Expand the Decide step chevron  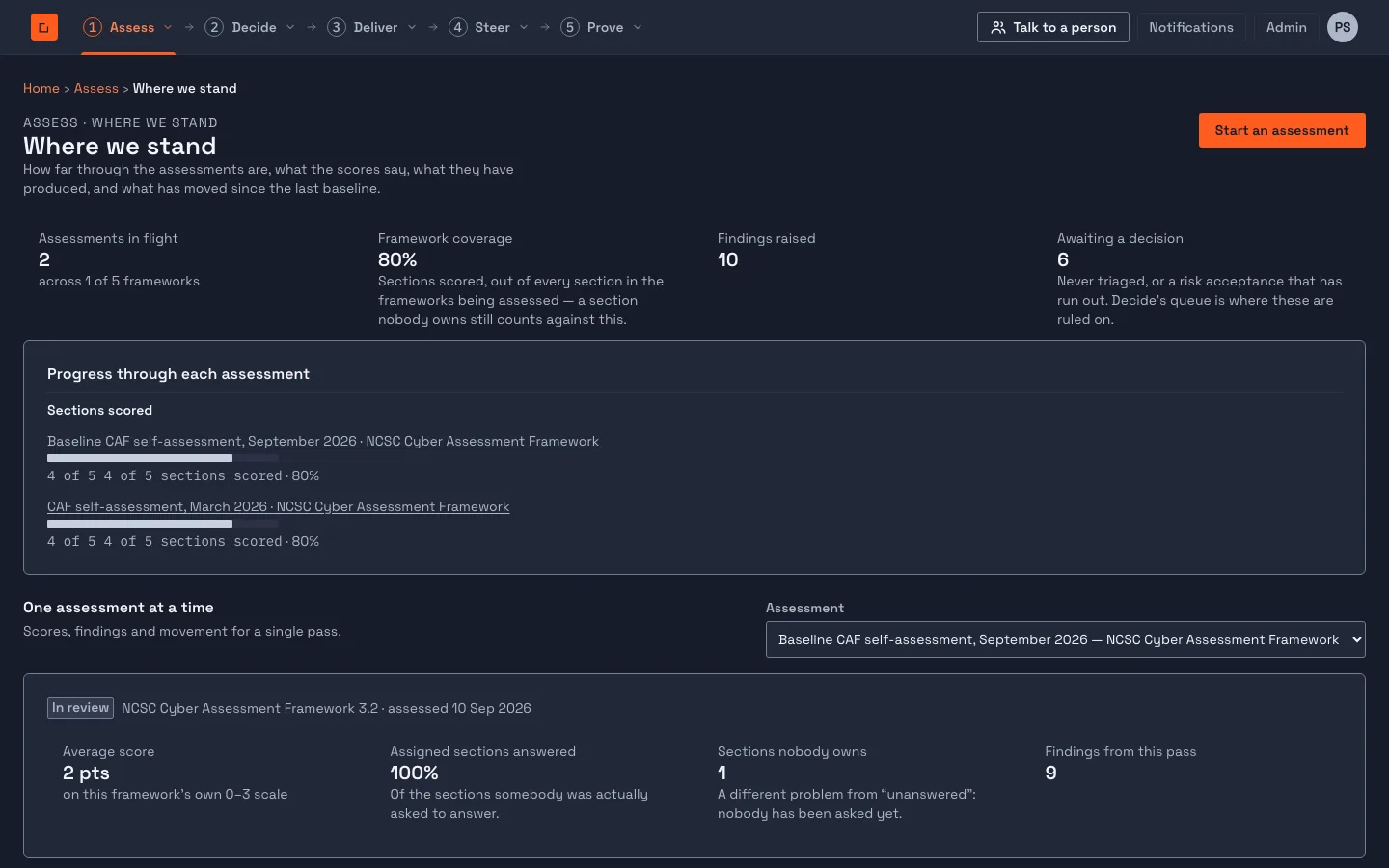pos(290,27)
